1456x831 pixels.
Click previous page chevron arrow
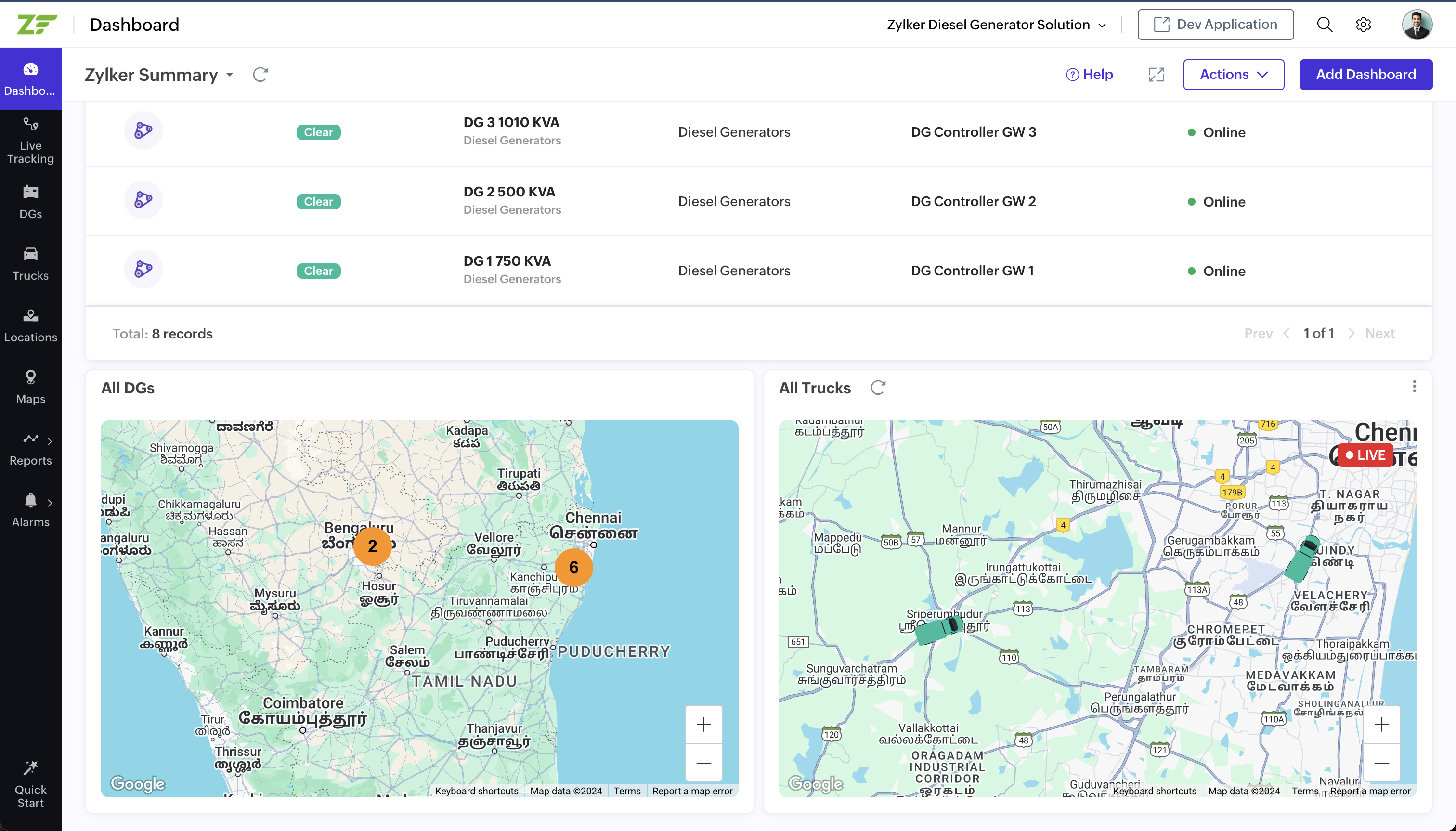(x=1287, y=333)
